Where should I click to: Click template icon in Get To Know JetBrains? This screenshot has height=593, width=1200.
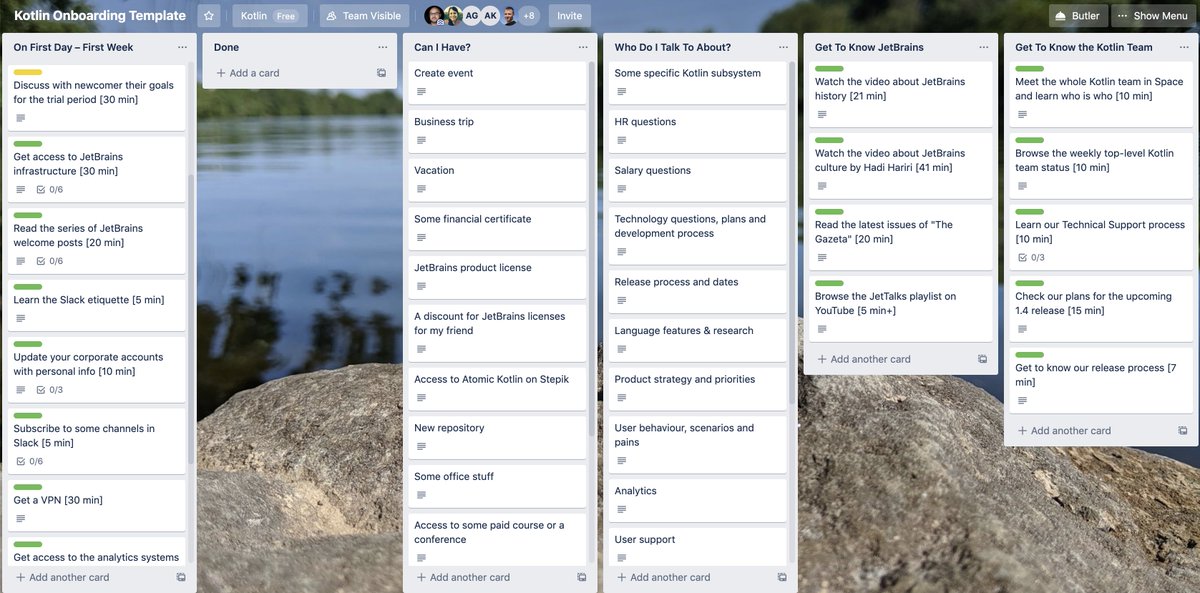pos(982,359)
